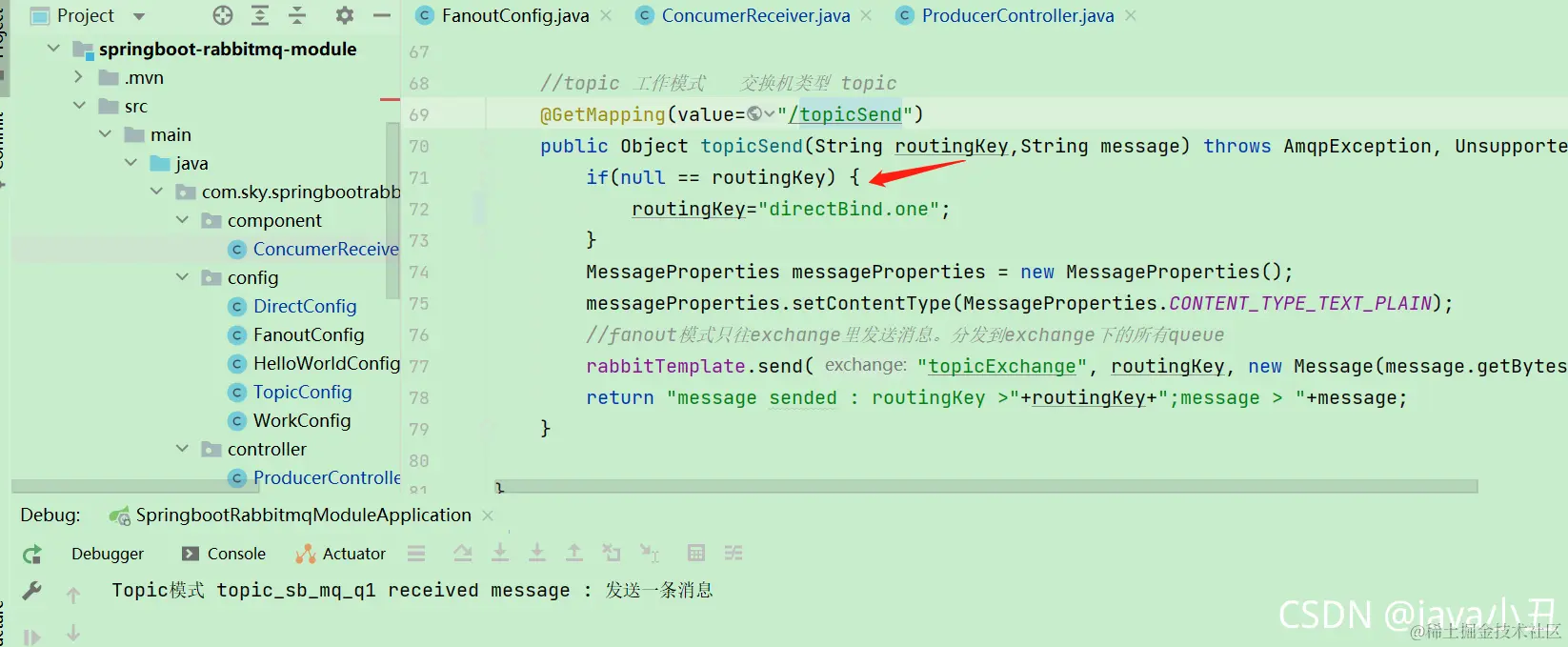1568x647 pixels.
Task: Open the Debugger tab
Action: 108,554
